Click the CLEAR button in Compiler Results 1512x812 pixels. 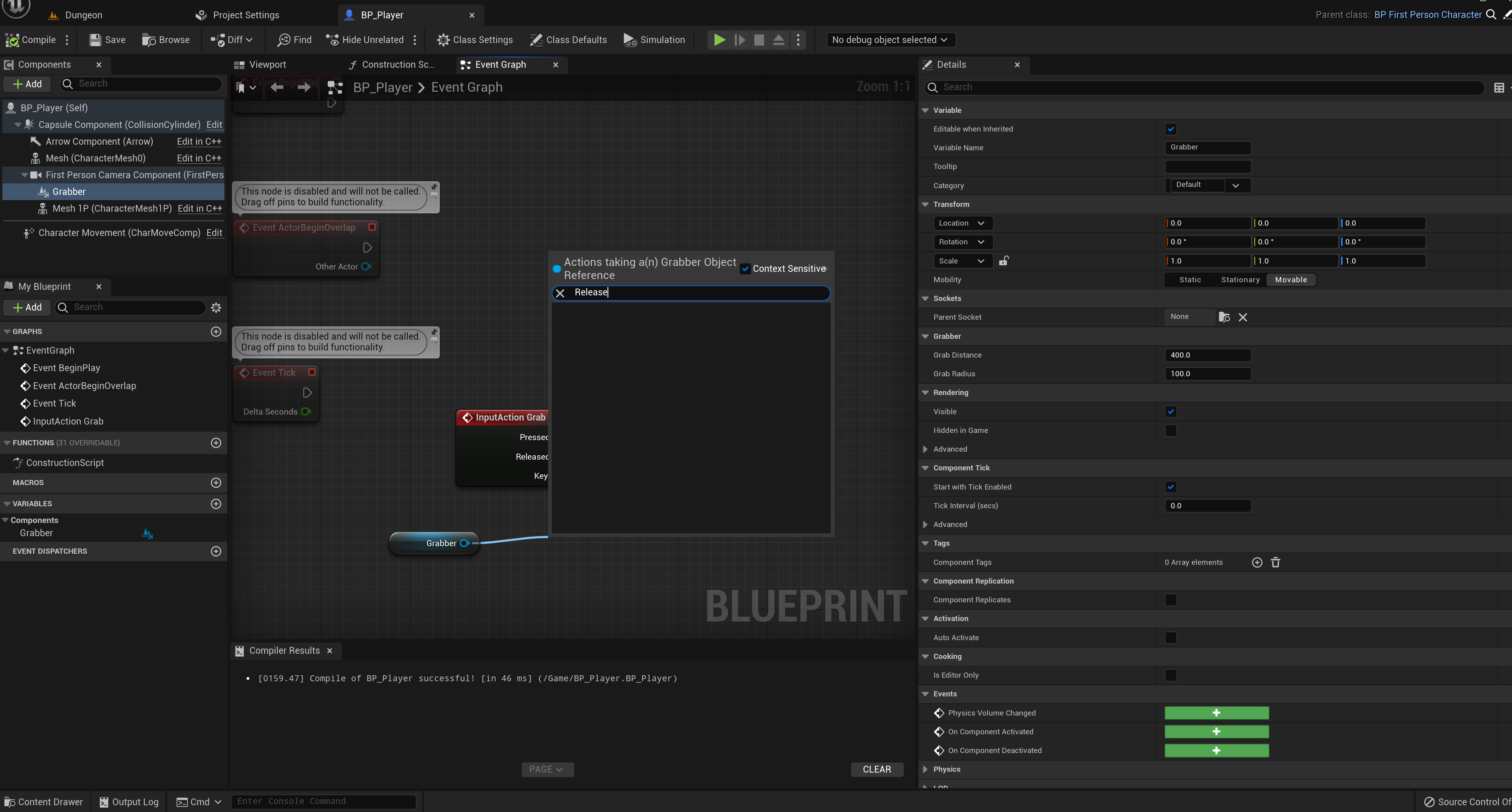(x=876, y=769)
